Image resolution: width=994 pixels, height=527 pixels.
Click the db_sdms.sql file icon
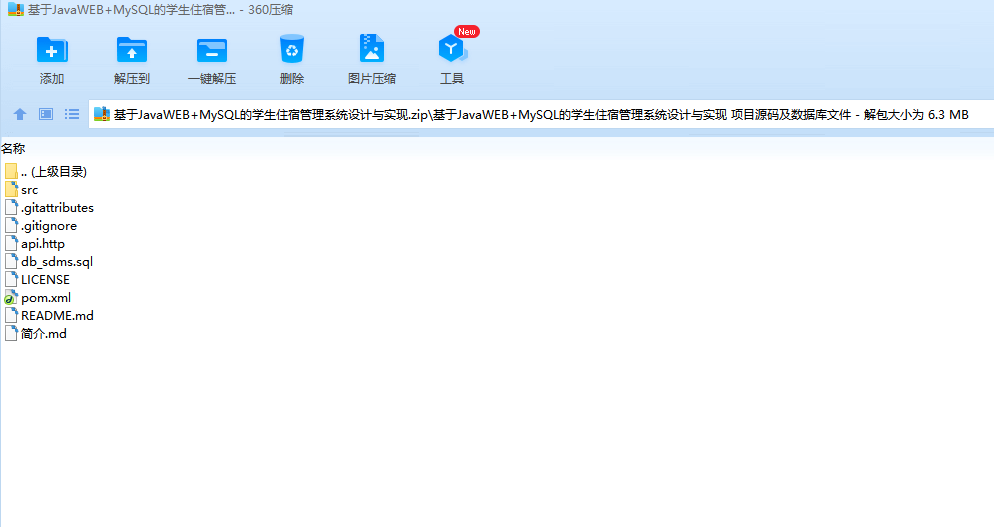click(x=11, y=261)
